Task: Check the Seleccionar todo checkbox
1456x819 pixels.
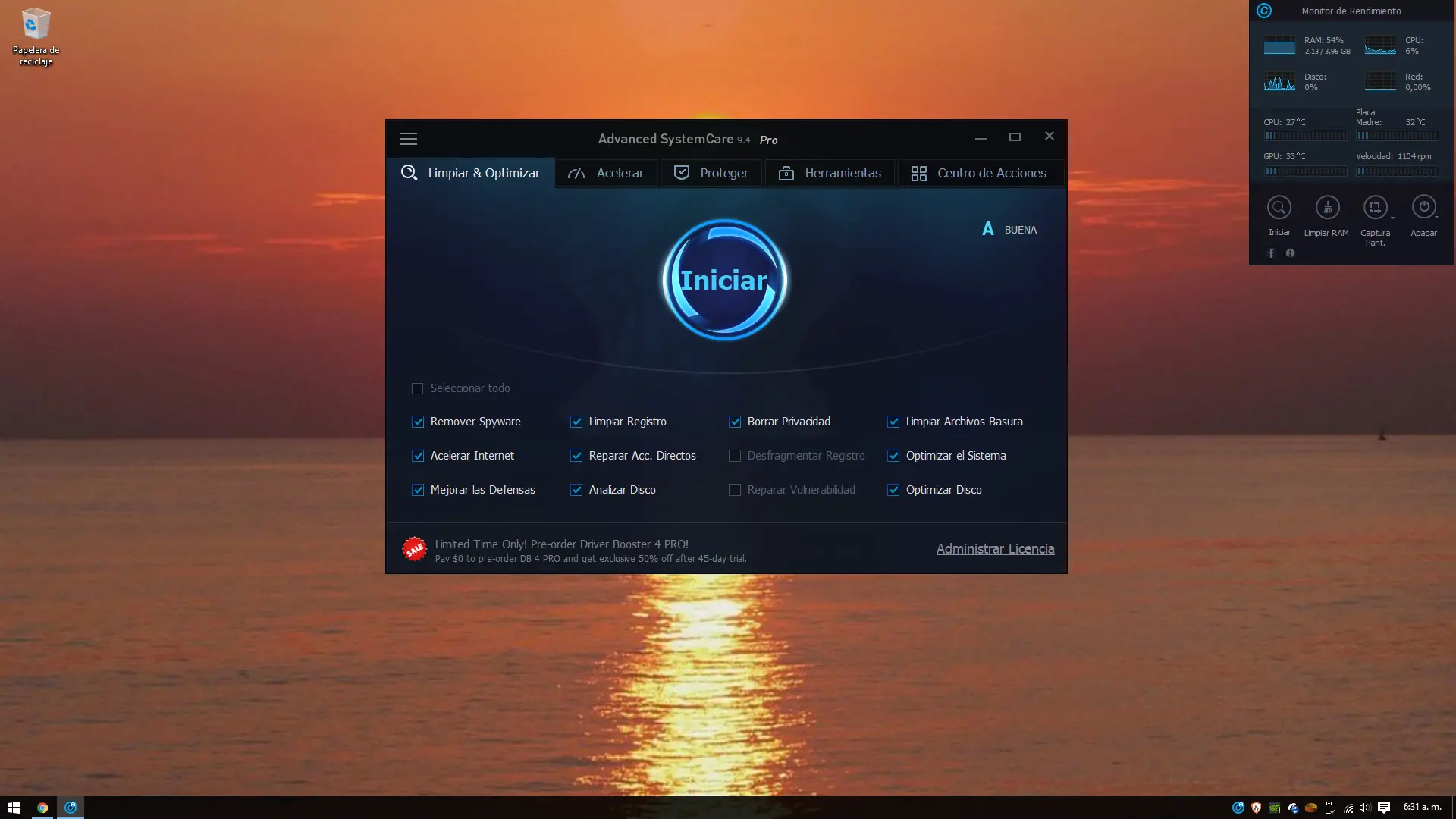Action: tap(418, 388)
